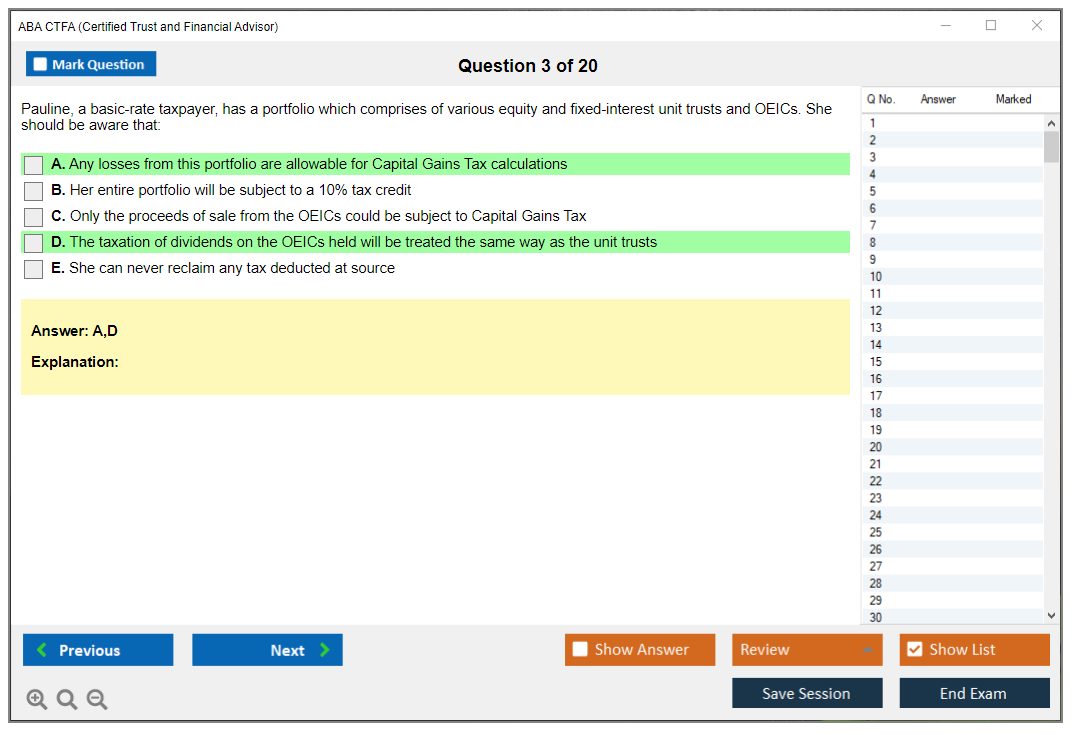Expand the Review dropdown menu
The height and width of the screenshot is (735, 1075).
pyautogui.click(x=807, y=650)
